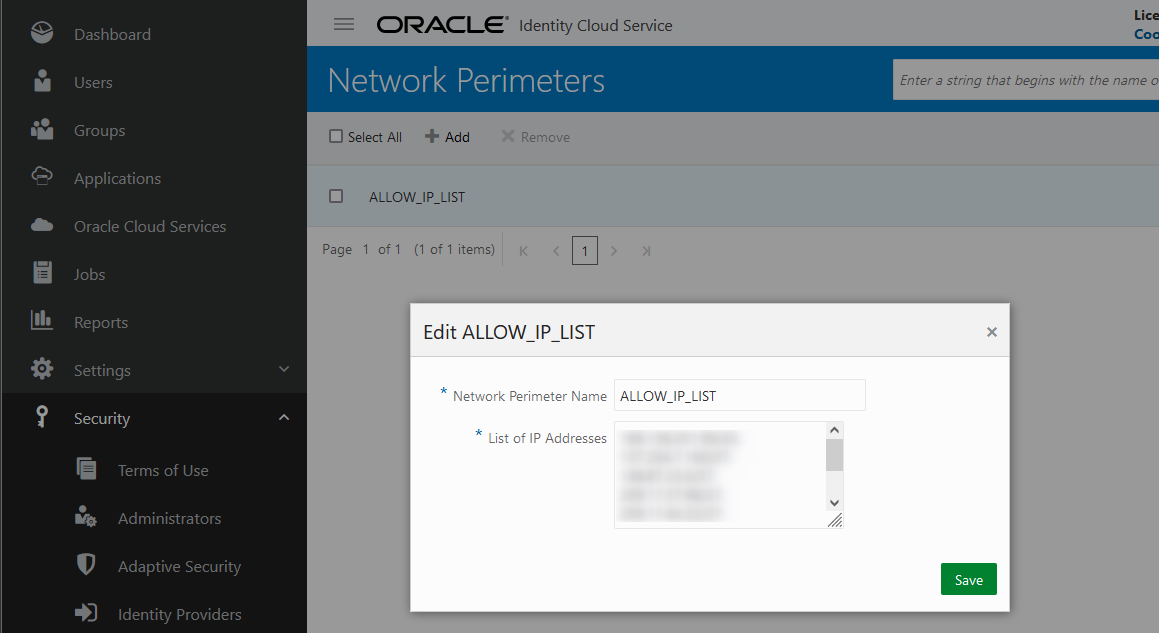
Task: Click the page number 1 box
Action: [x=585, y=251]
